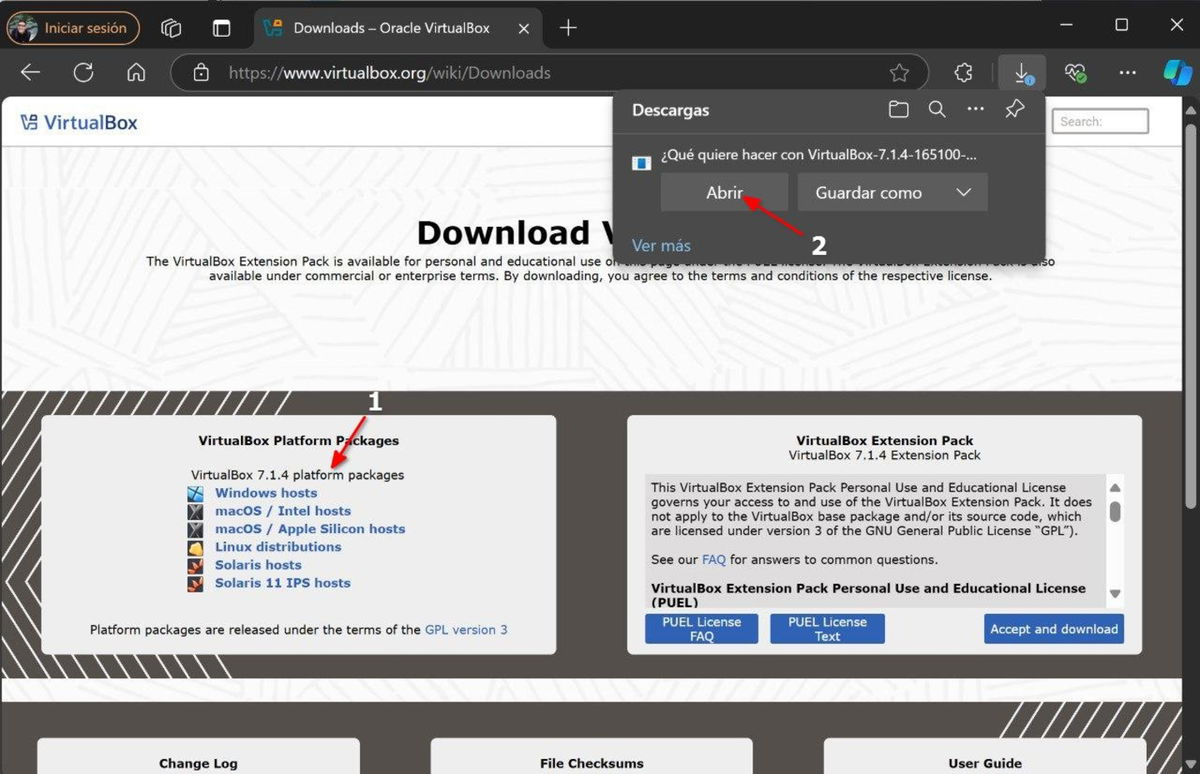This screenshot has height=774, width=1200.
Task: Search downloads with the magnifier icon
Action: pos(937,110)
